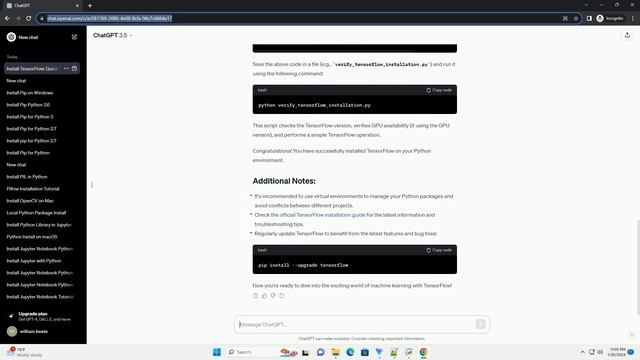Click the share chat icon at top right
Screen dimensions: 640x360
tap(627, 36)
